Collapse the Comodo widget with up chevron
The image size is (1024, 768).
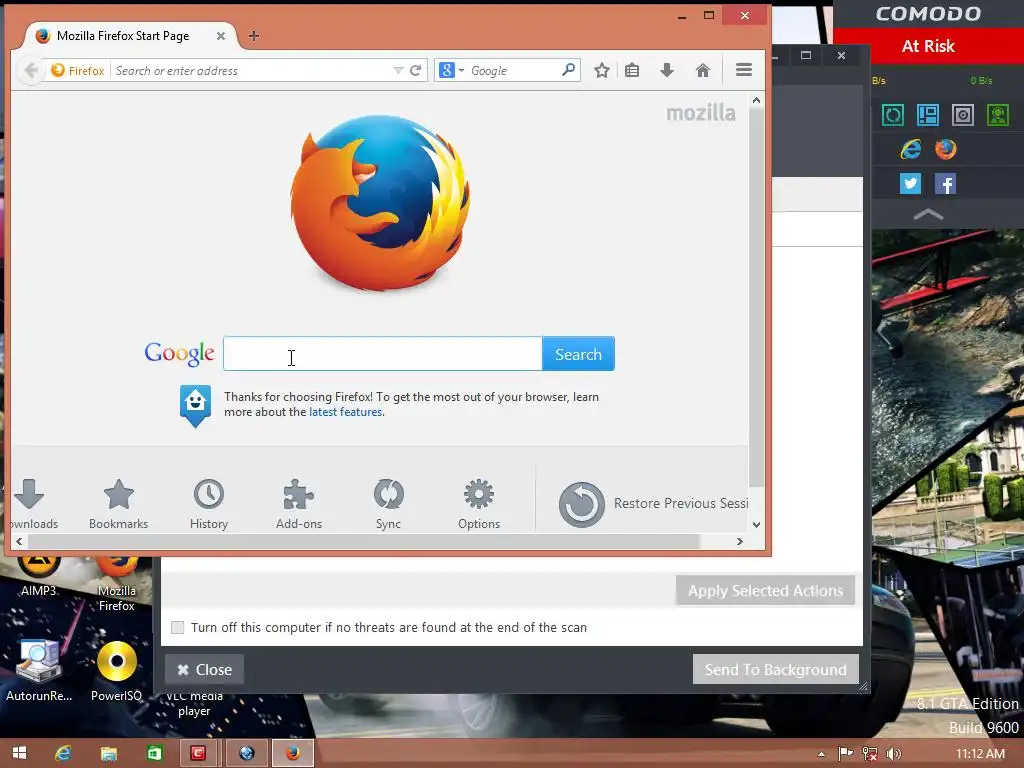928,214
